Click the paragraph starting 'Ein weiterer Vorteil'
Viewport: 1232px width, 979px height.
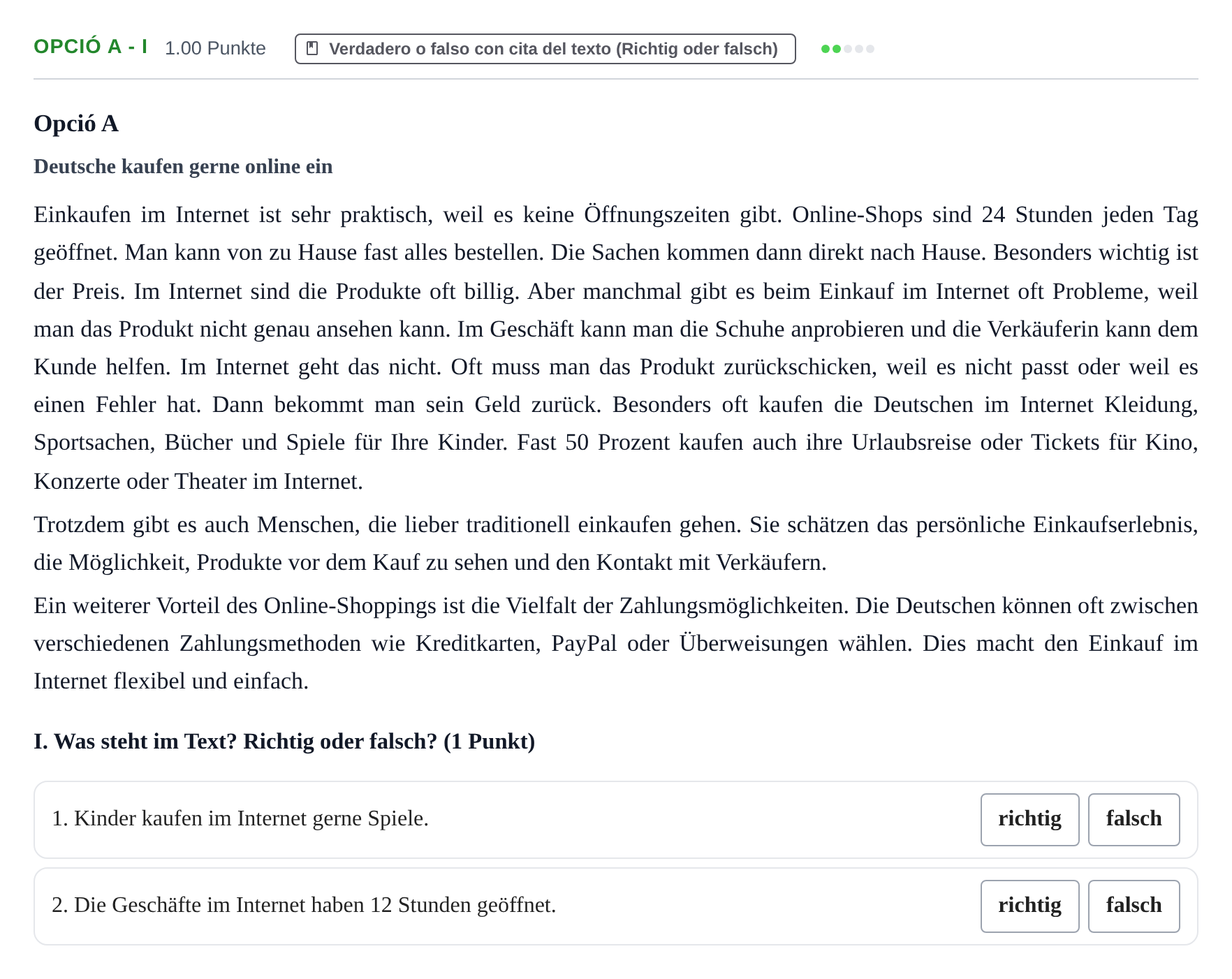coord(616,643)
